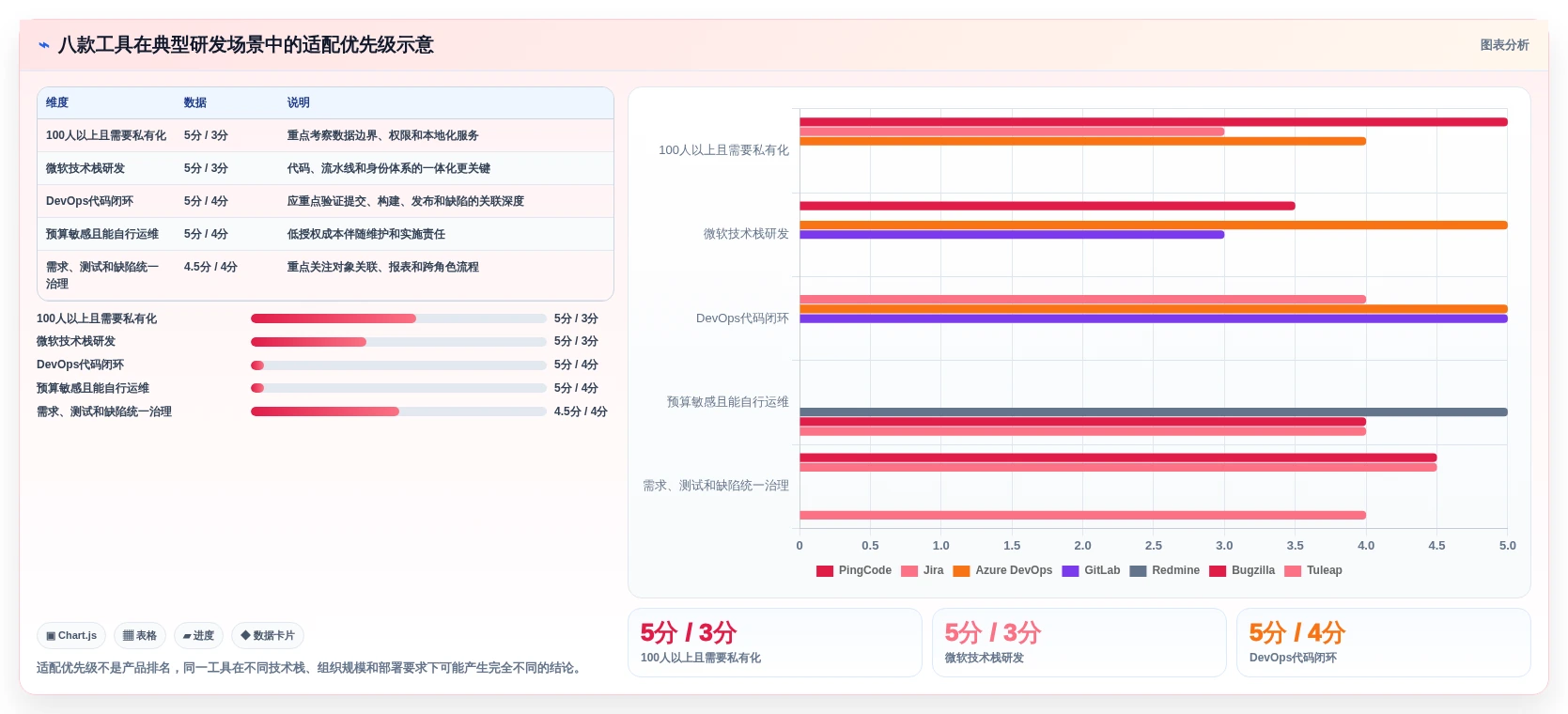Open the 微软技术栈研发 data card
This screenshot has height=714, width=1568.
[x=1079, y=643]
